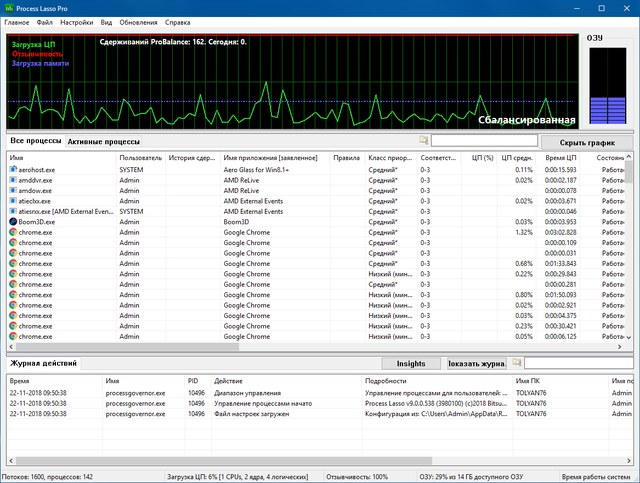The image size is (640, 483).
Task: Click the amddvr.exe process icon
Action: click(x=13, y=180)
